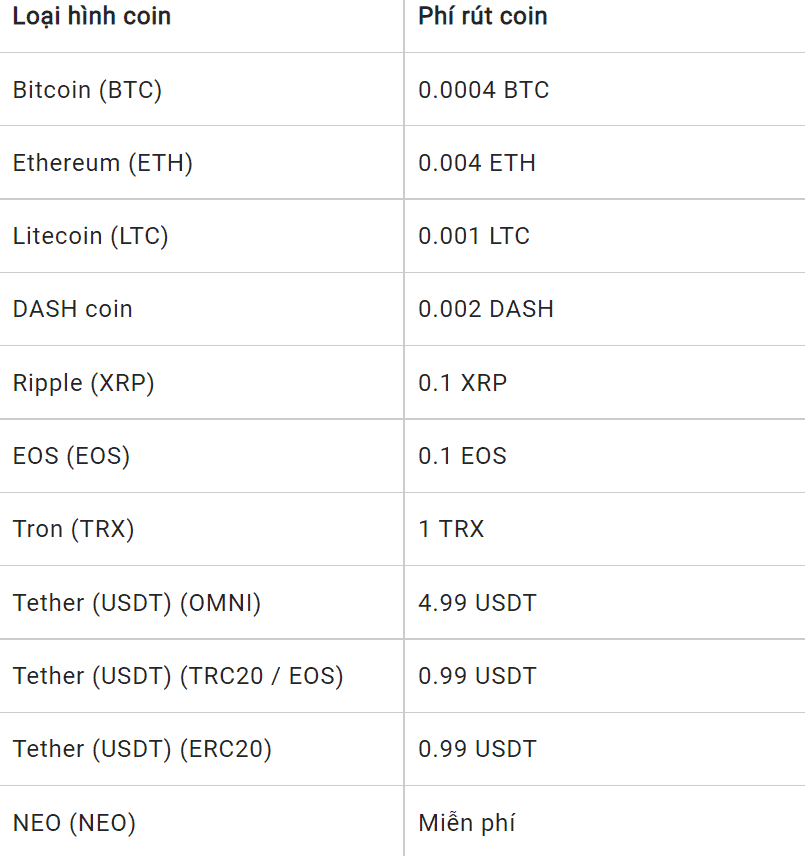
Task: Select the Tether (USDT) (OMNI) cell
Action: click(137, 603)
